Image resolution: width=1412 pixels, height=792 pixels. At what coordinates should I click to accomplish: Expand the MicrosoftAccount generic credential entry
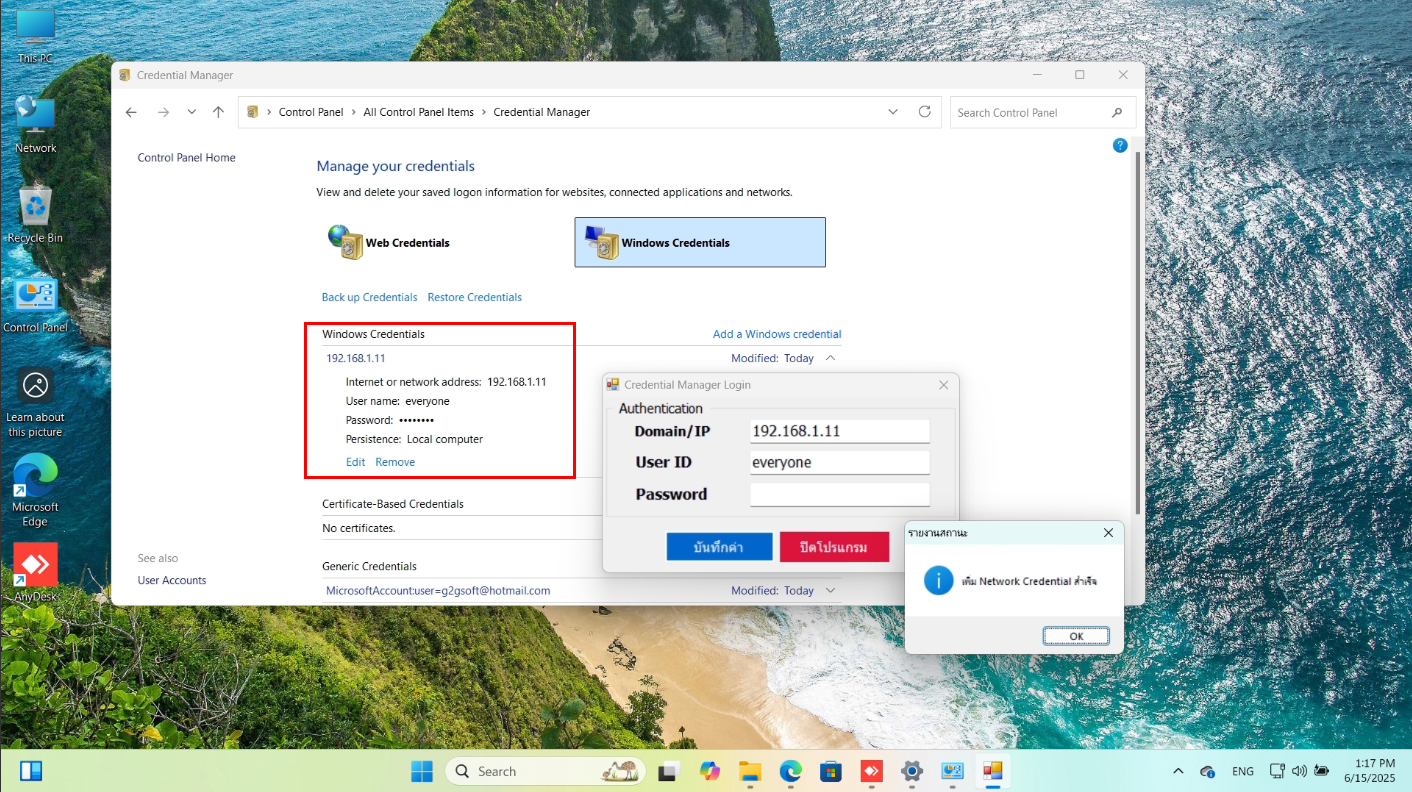(x=830, y=591)
